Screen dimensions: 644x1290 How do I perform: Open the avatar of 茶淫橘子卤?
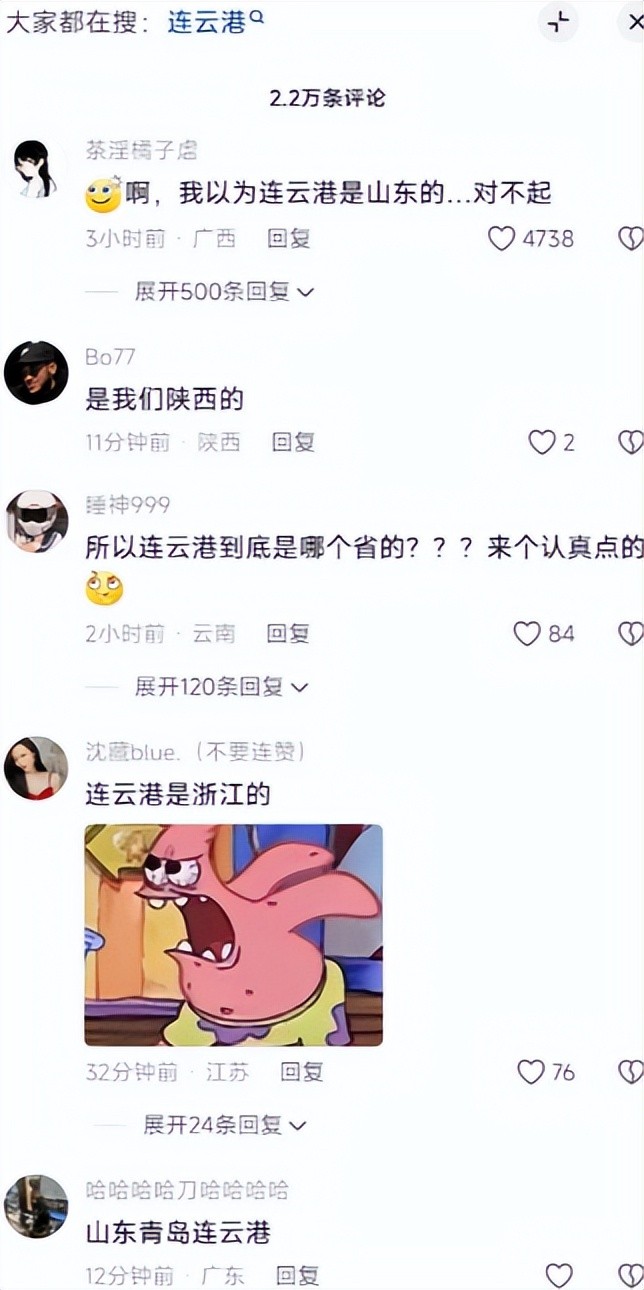[37, 169]
